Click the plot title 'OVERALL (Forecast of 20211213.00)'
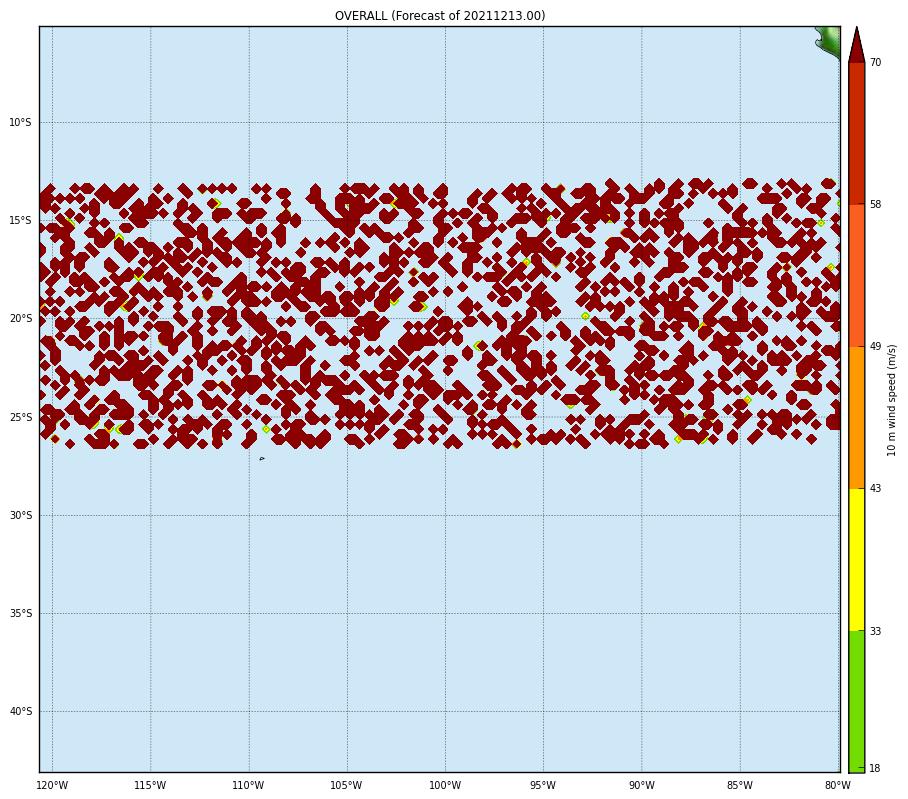Image resolution: width=908 pixels, height=799 pixels. 440,16
